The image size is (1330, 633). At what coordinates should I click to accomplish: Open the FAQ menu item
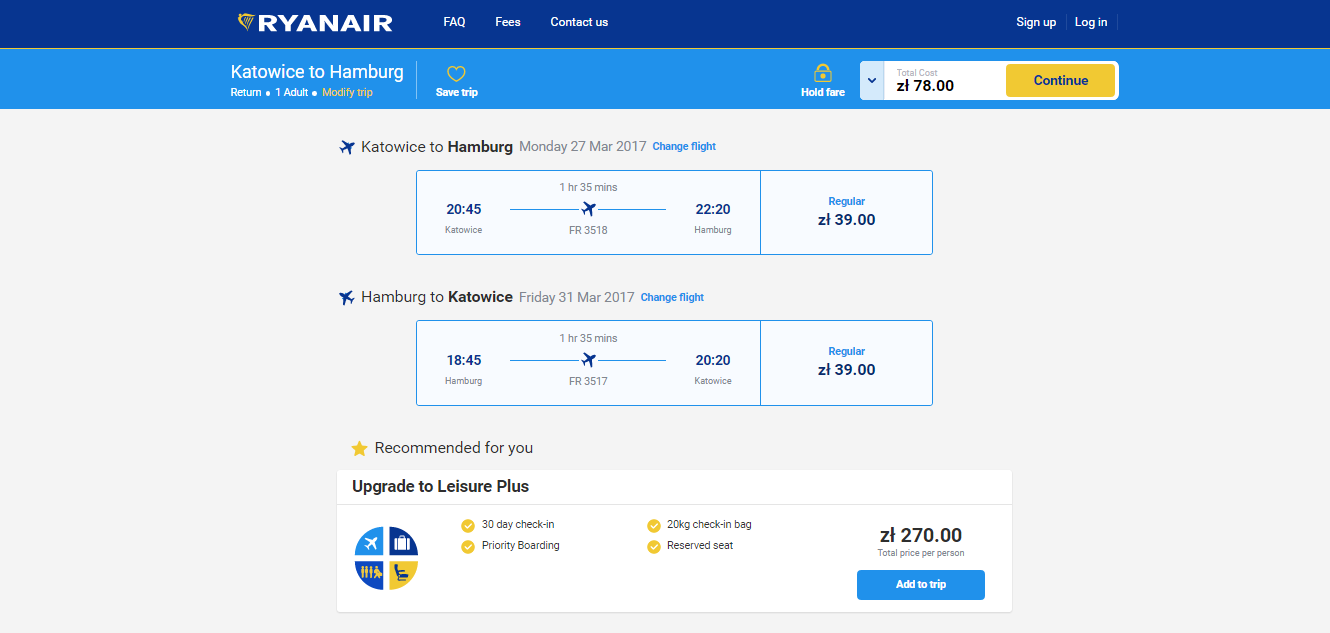click(x=454, y=22)
